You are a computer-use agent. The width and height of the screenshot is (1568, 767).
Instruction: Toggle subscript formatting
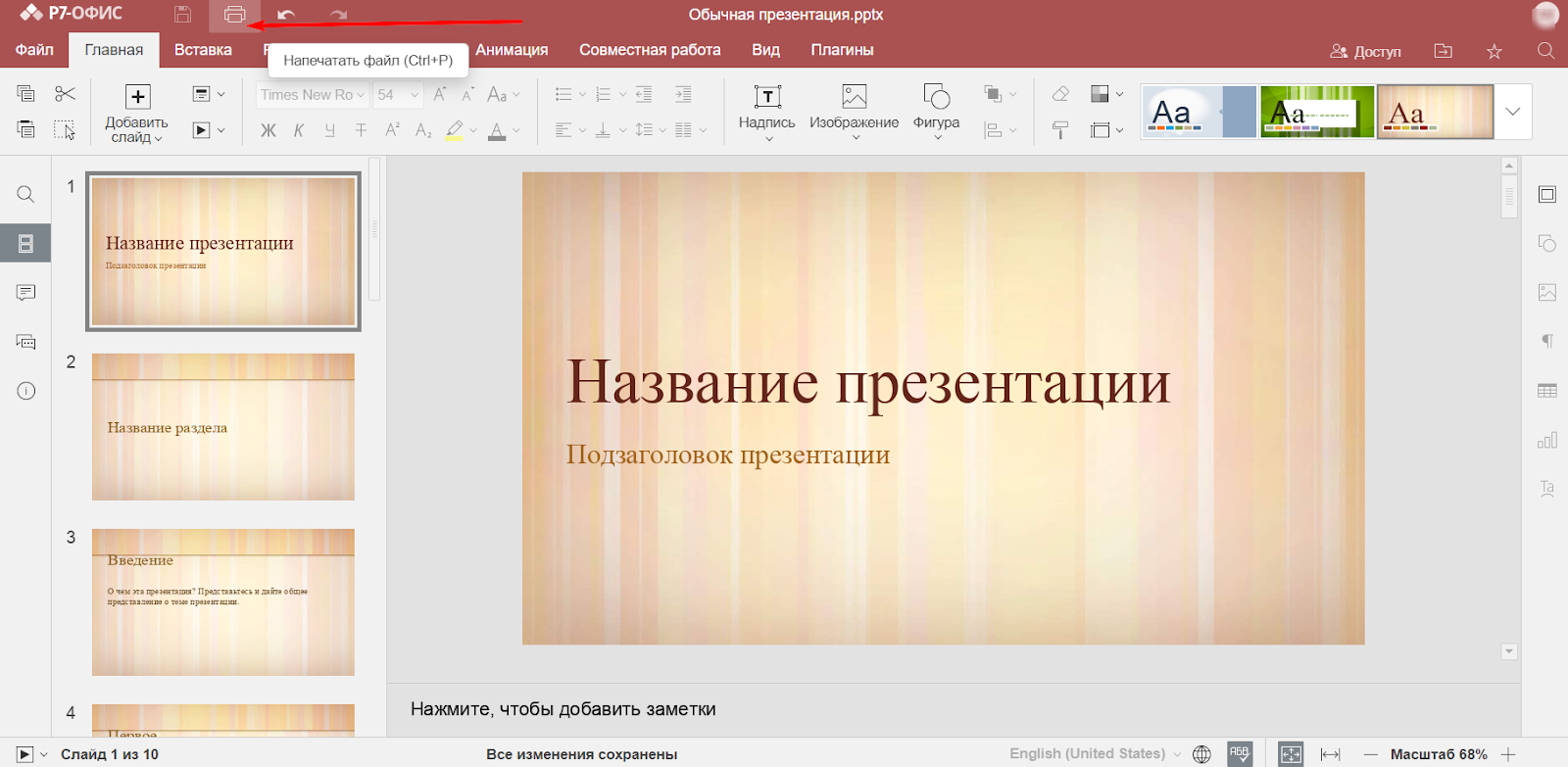pos(423,130)
